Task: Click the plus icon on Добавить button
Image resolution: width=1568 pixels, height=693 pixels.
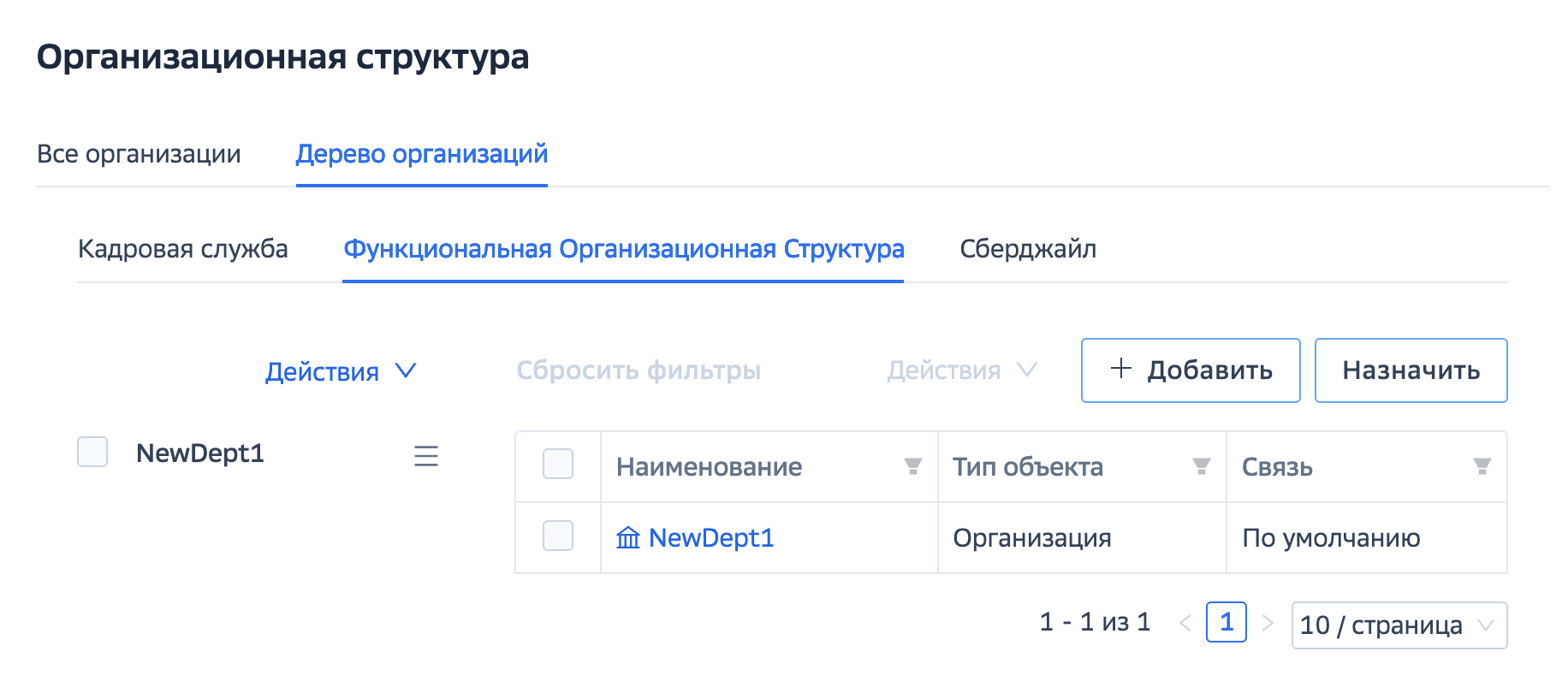Action: click(x=1120, y=369)
